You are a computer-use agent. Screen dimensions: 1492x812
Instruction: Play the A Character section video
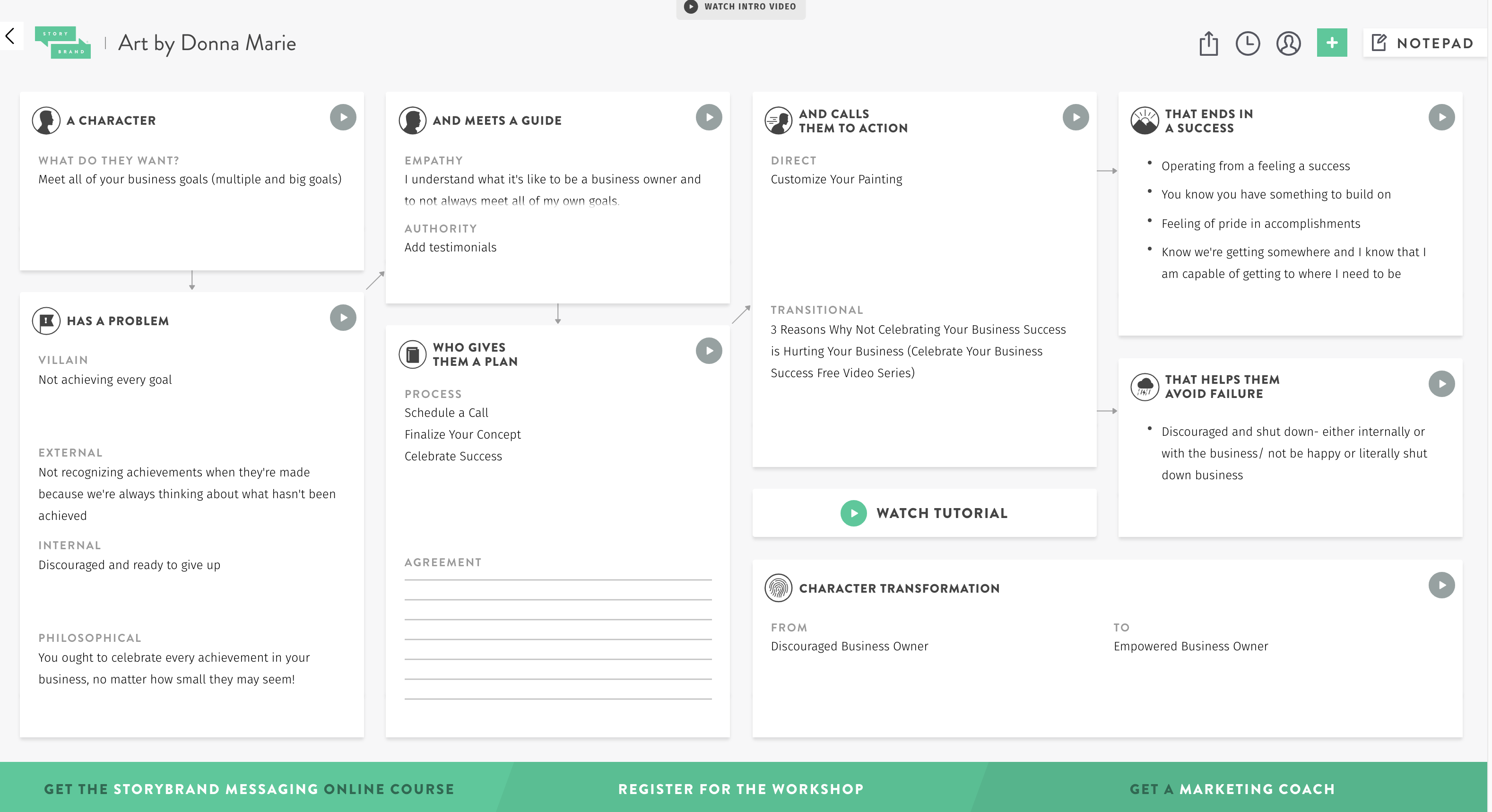click(x=343, y=117)
